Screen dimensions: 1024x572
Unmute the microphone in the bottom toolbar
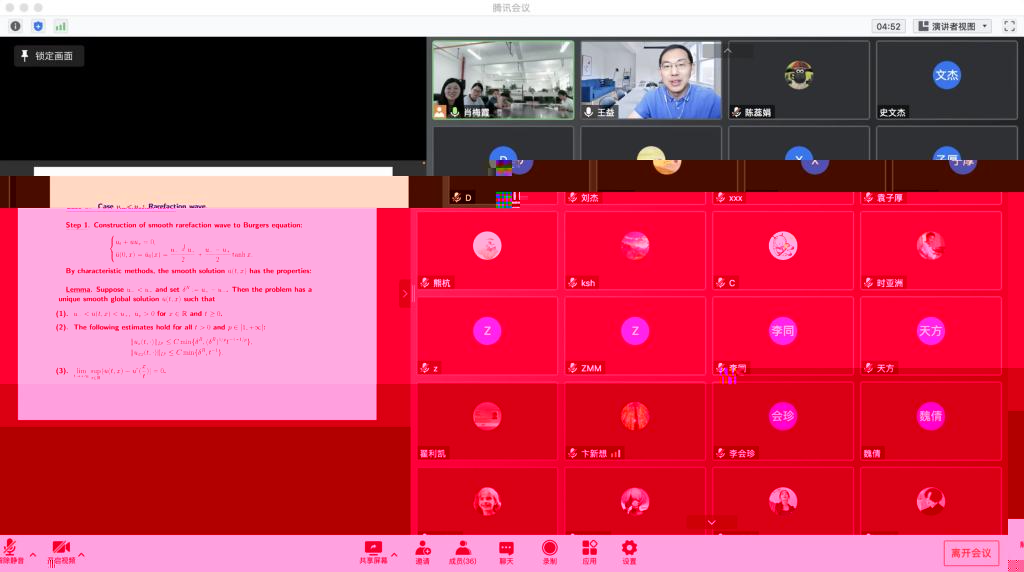pyautogui.click(x=11, y=549)
